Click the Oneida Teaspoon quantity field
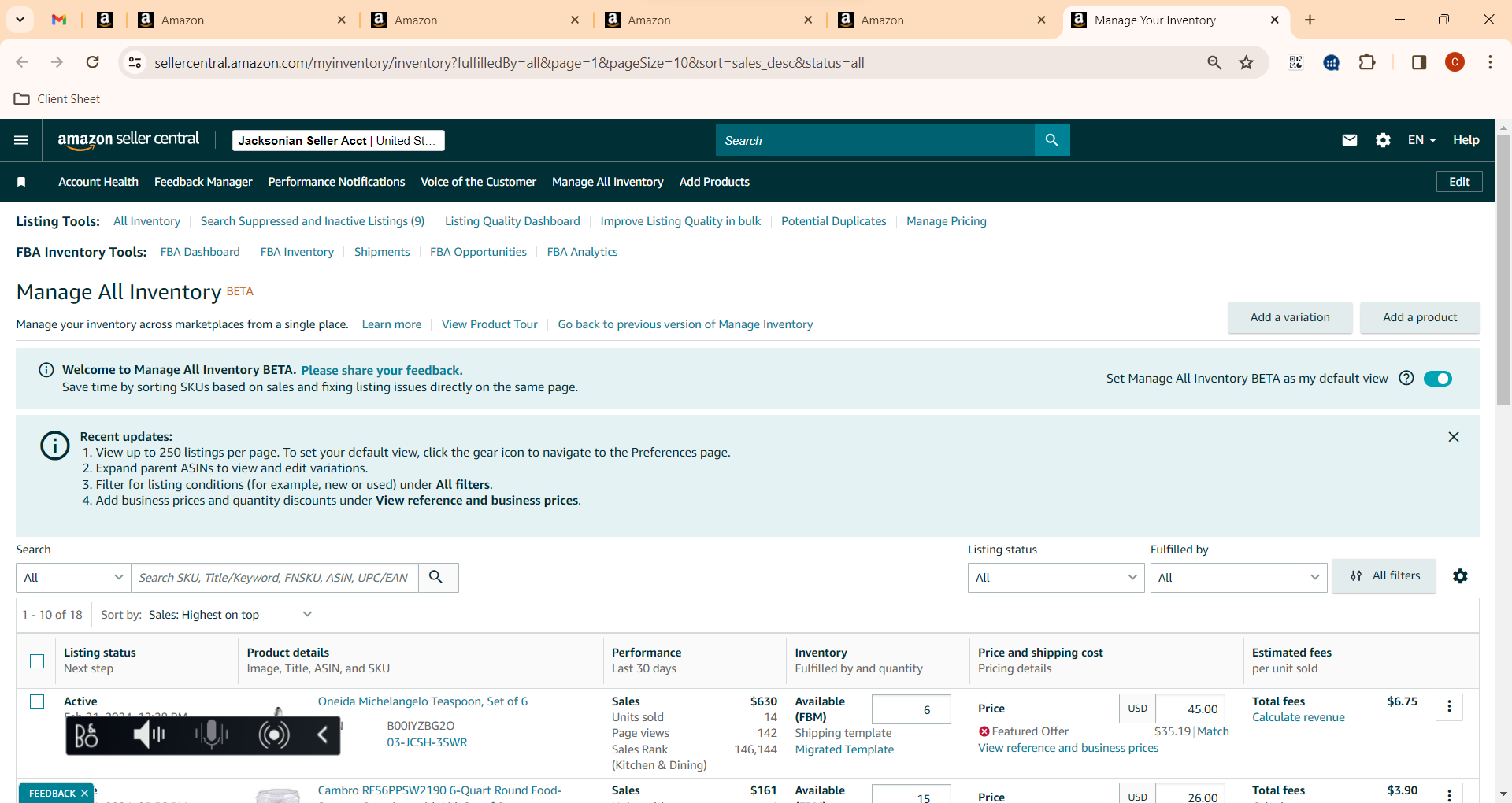This screenshot has height=803, width=1512. coord(911,709)
